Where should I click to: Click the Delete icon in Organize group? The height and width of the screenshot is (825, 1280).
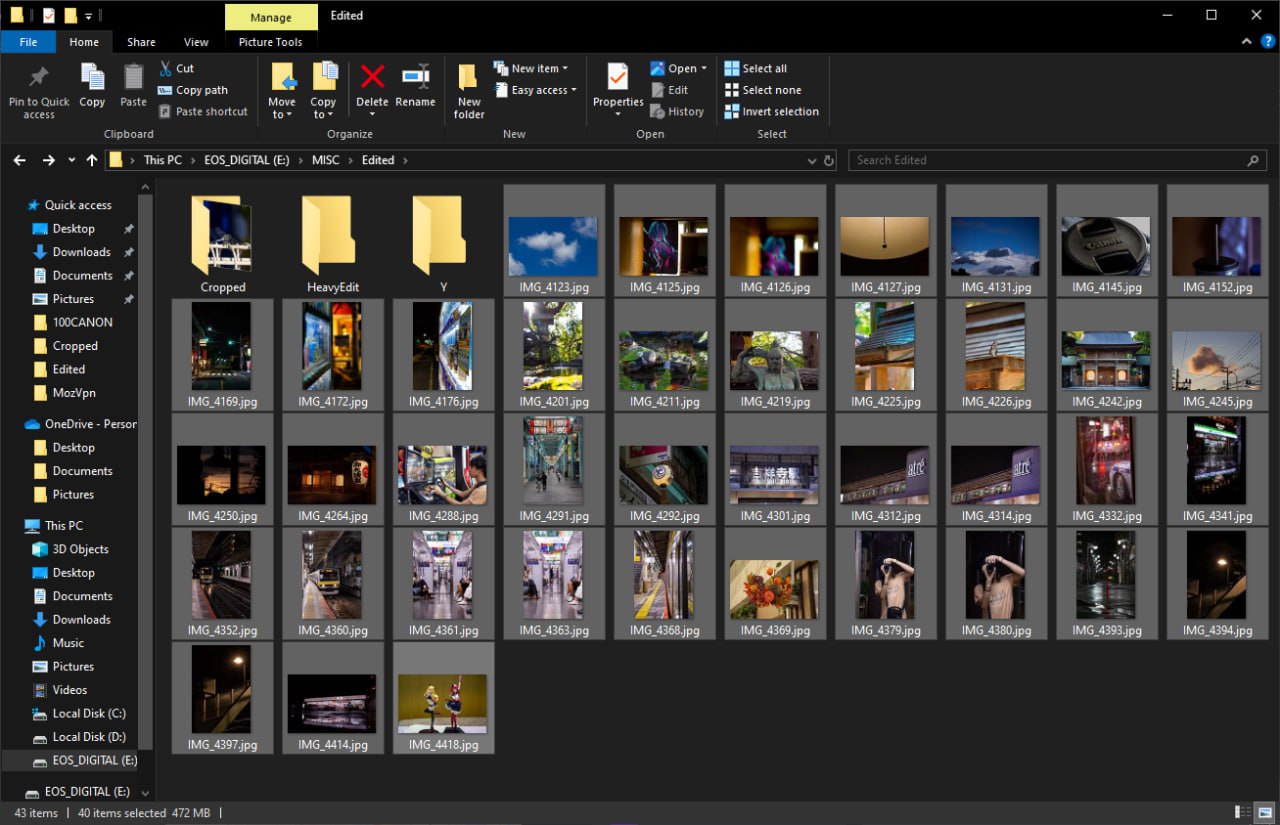[372, 78]
